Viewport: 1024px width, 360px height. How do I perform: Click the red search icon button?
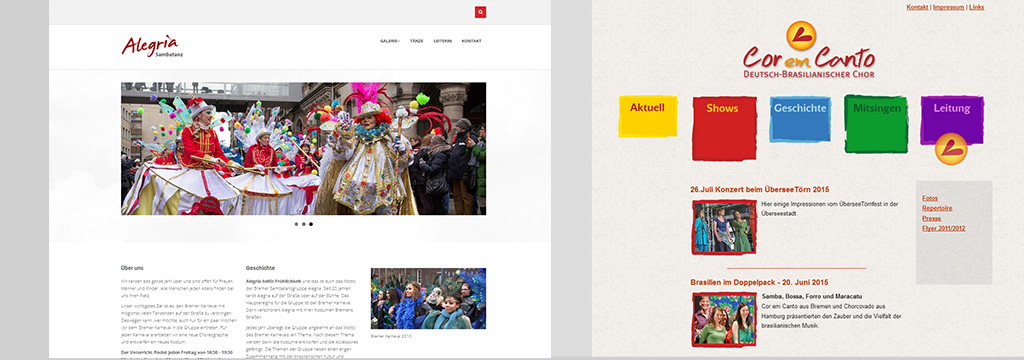481,12
